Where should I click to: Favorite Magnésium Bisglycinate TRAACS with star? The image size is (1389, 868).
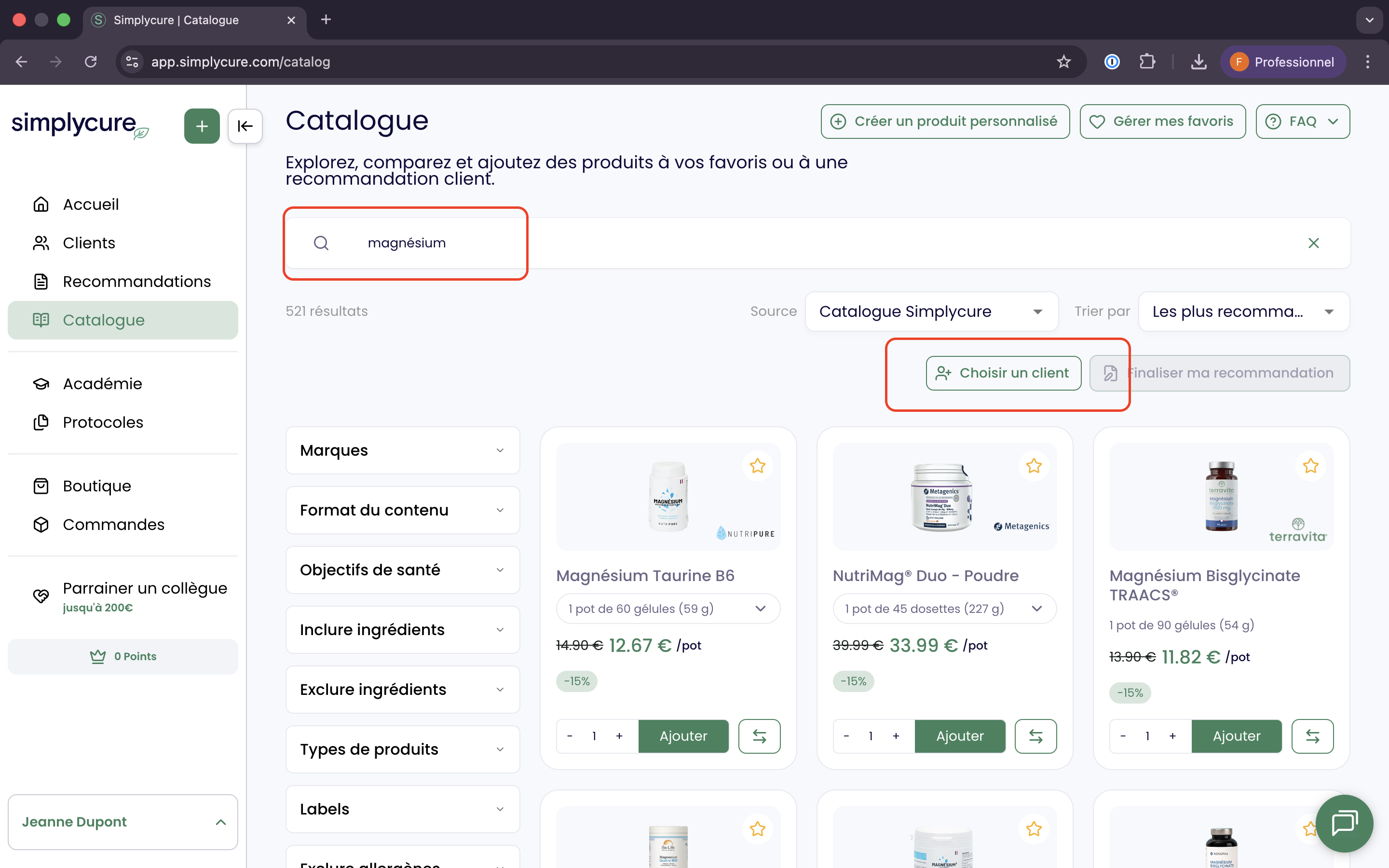point(1310,465)
